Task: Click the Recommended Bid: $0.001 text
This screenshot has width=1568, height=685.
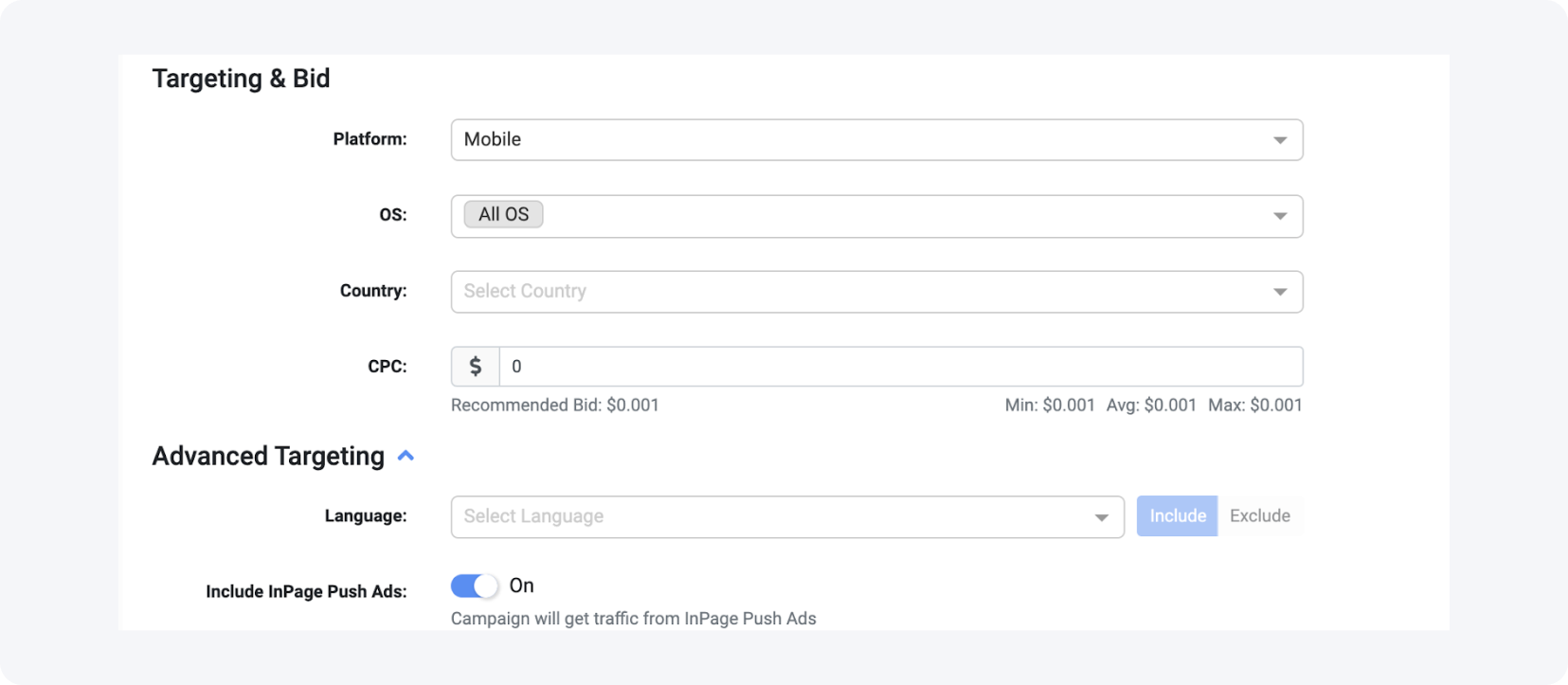Action: 555,406
